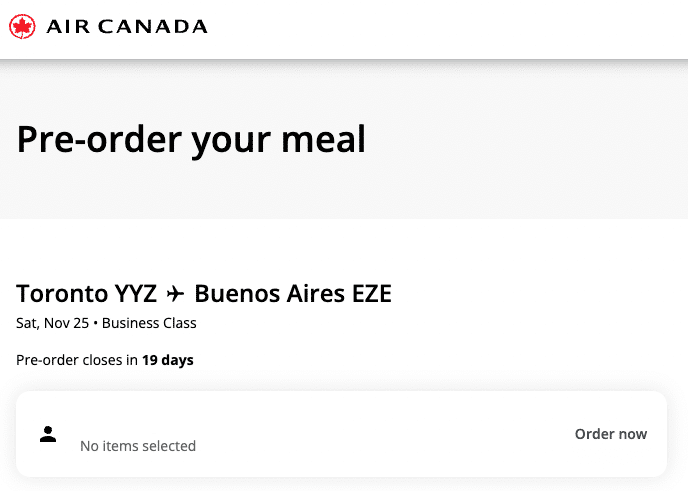The width and height of the screenshot is (688, 491).
Task: Click the Air Canada maple leaf logo
Action: click(22, 27)
